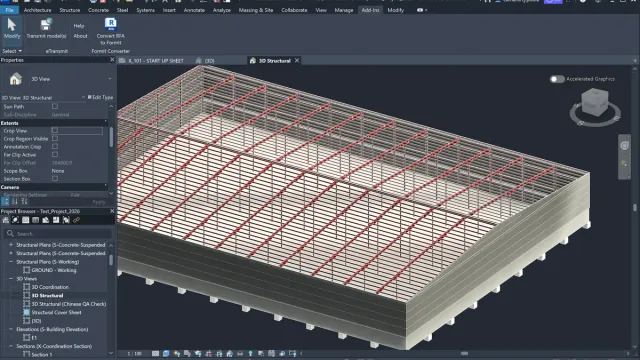This screenshot has height=360, width=640.
Task: Click the Edit Type button
Action: point(100,98)
